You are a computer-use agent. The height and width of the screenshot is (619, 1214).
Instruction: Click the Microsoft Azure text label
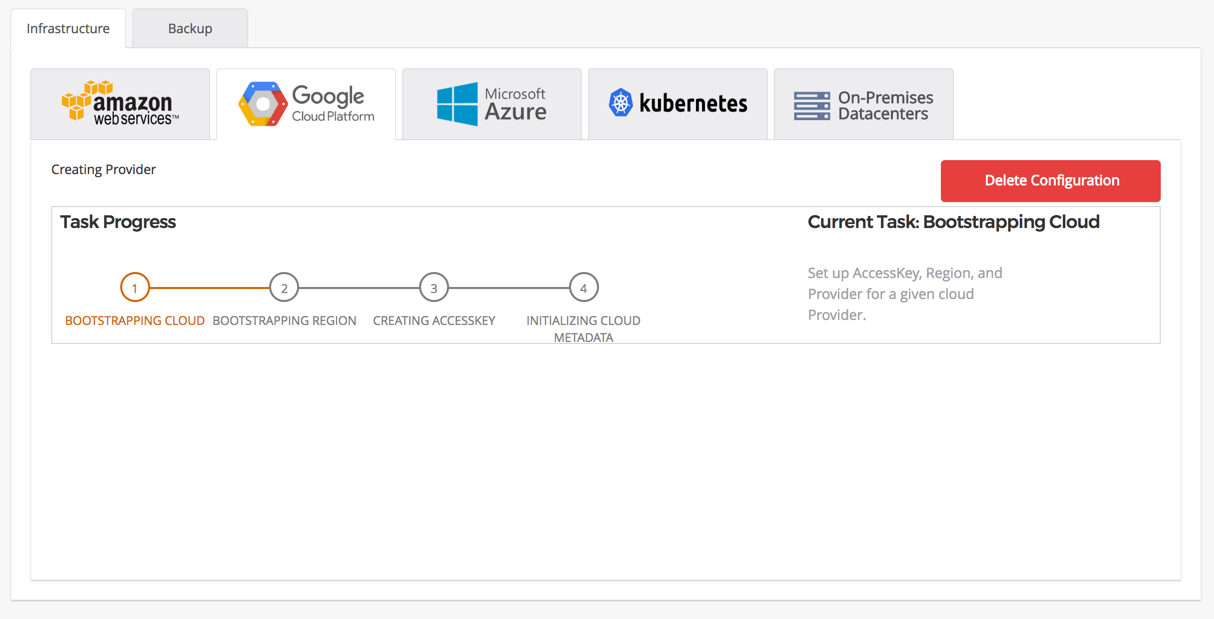(516, 104)
